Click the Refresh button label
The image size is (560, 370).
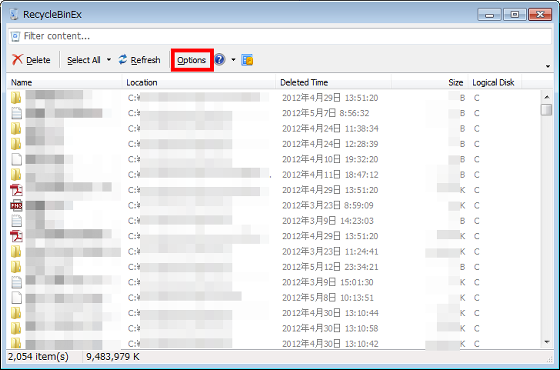145,60
